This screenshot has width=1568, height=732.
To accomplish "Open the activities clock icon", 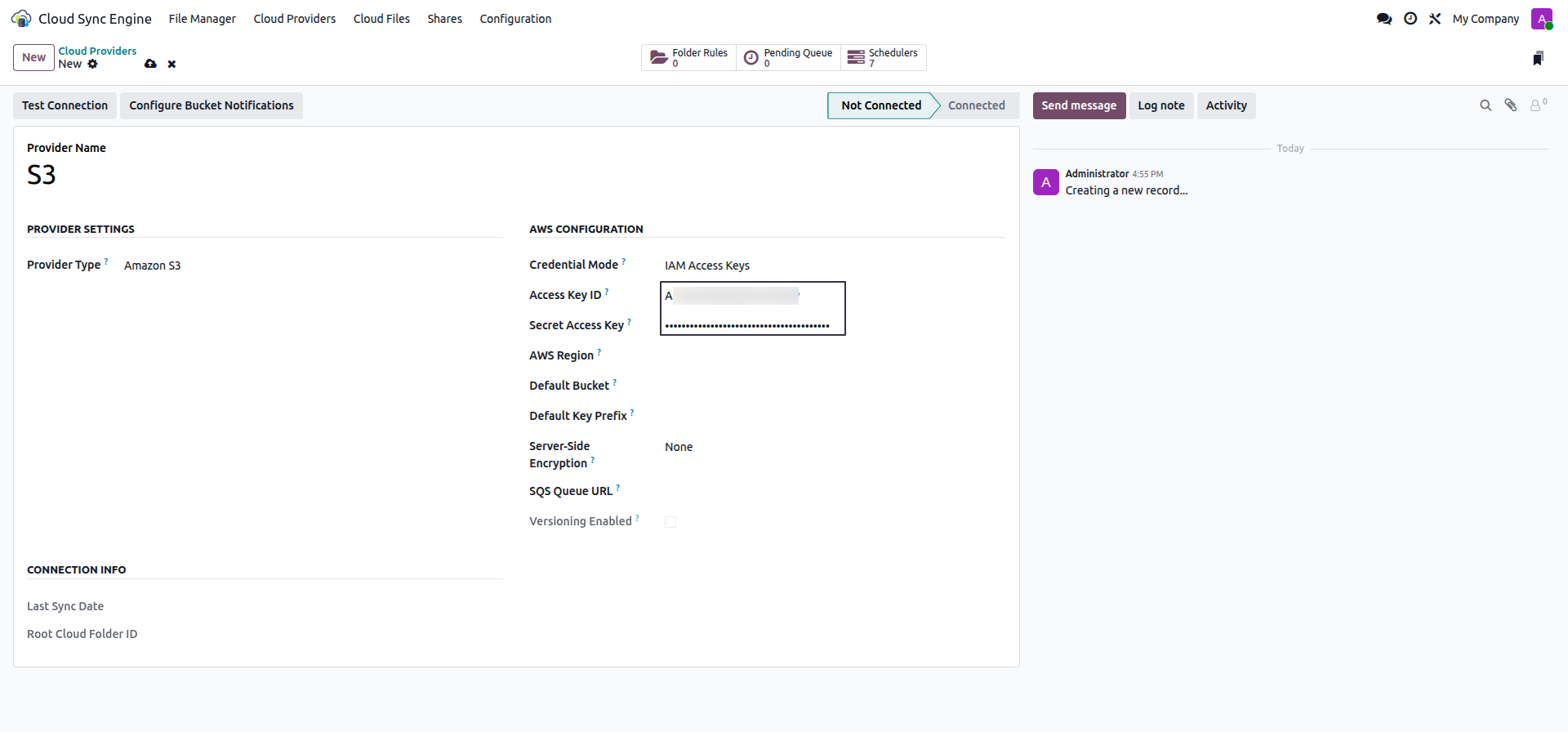I will click(x=1410, y=18).
